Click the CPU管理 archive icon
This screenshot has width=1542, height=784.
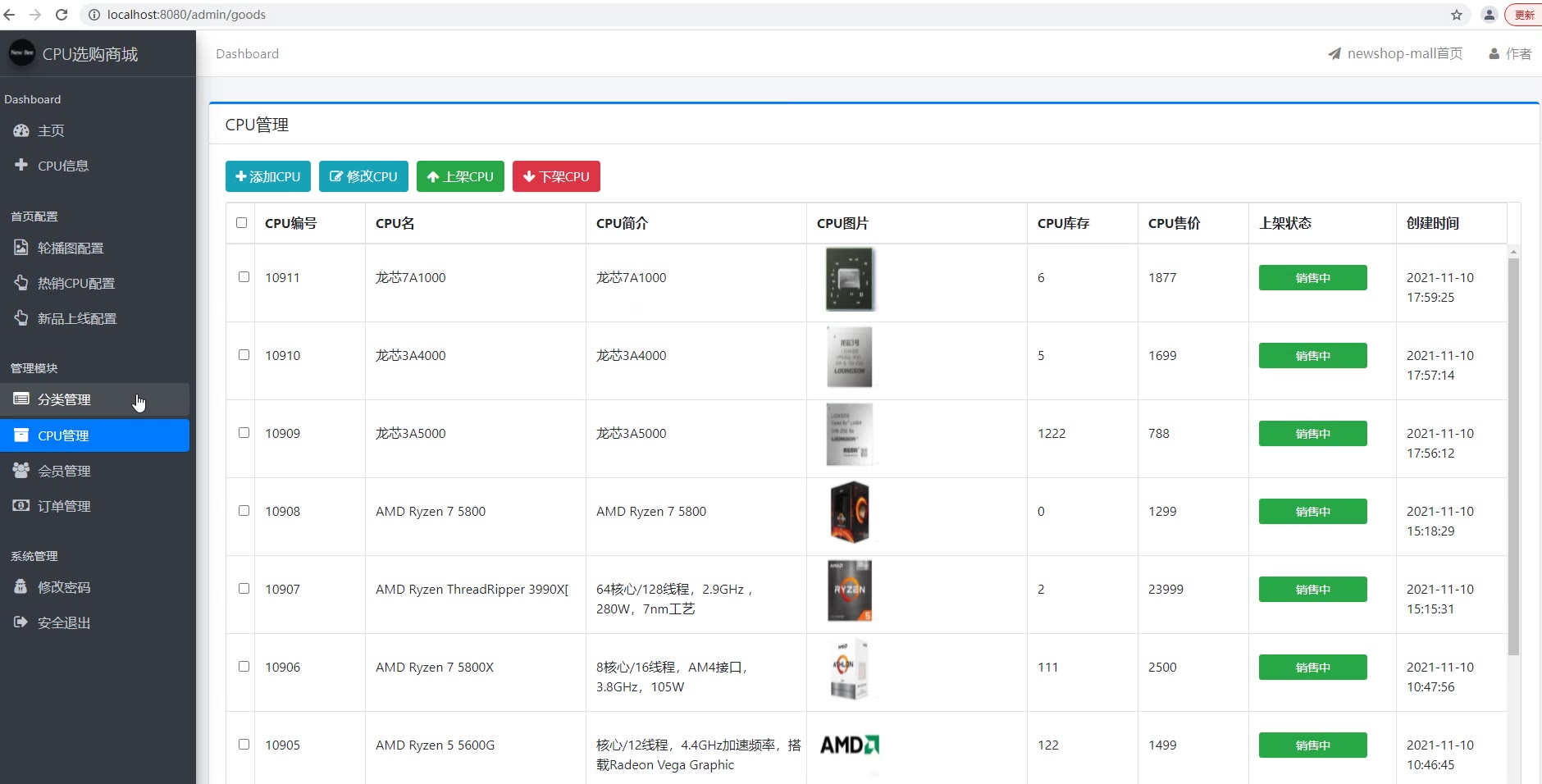click(21, 435)
